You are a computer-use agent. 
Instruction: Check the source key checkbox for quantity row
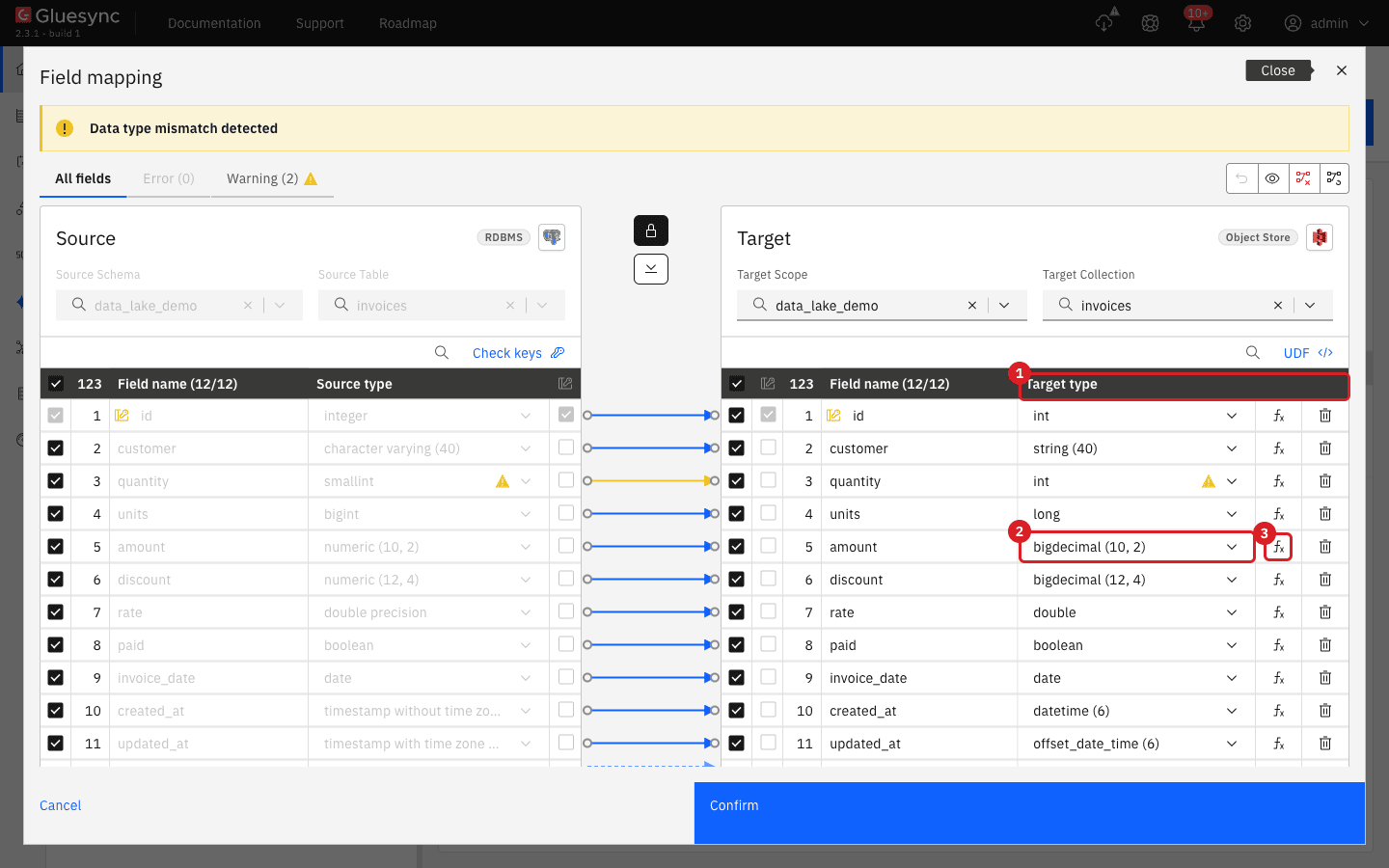566,480
